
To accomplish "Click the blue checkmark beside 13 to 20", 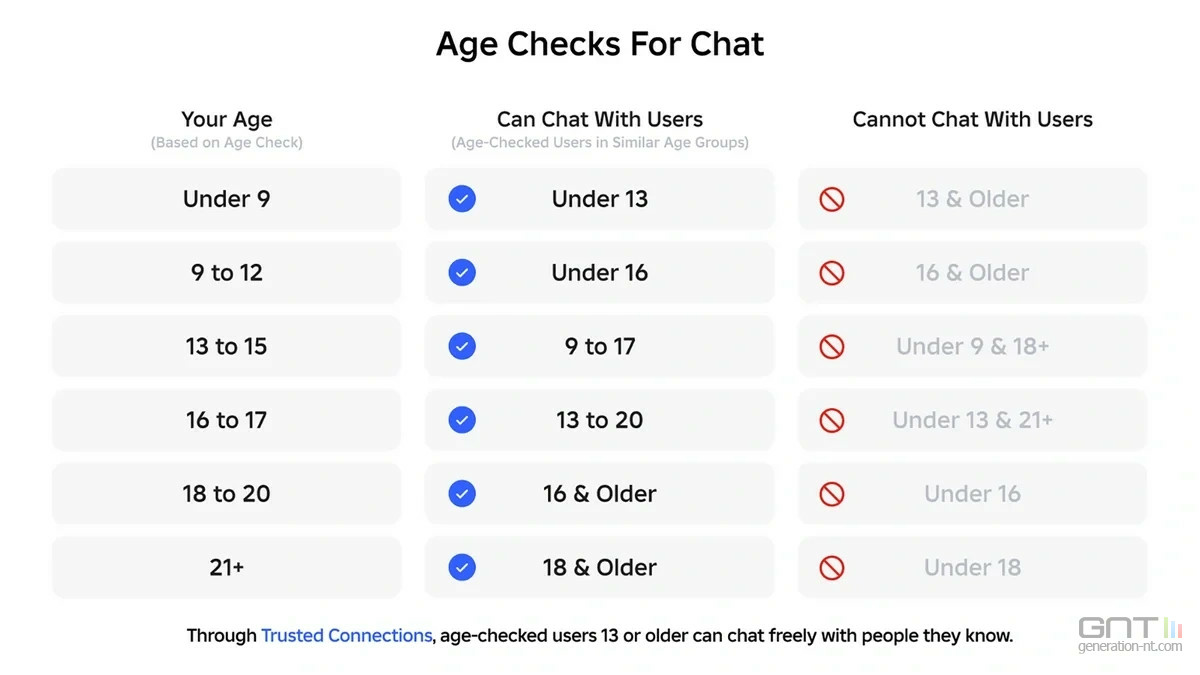I will (462, 420).
